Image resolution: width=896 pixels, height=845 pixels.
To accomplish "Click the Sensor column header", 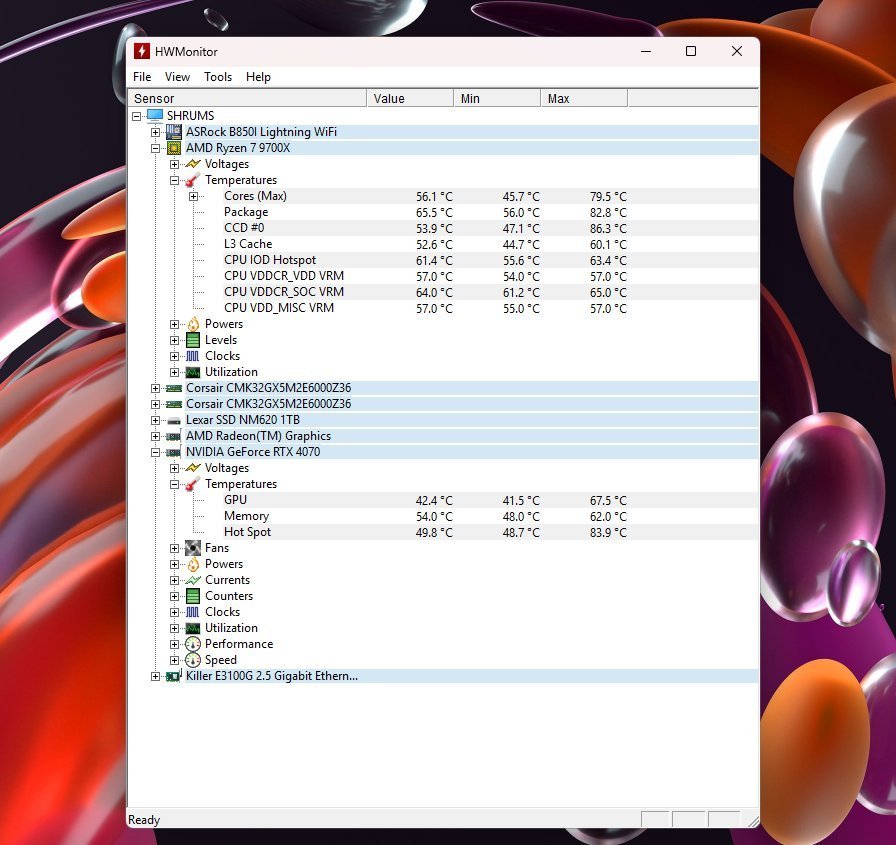I will 248,98.
